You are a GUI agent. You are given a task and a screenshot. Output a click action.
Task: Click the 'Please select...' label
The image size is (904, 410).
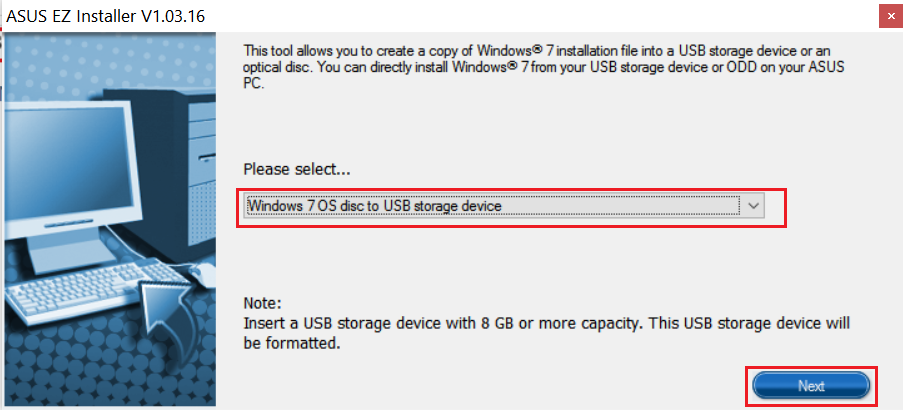pyautogui.click(x=297, y=170)
